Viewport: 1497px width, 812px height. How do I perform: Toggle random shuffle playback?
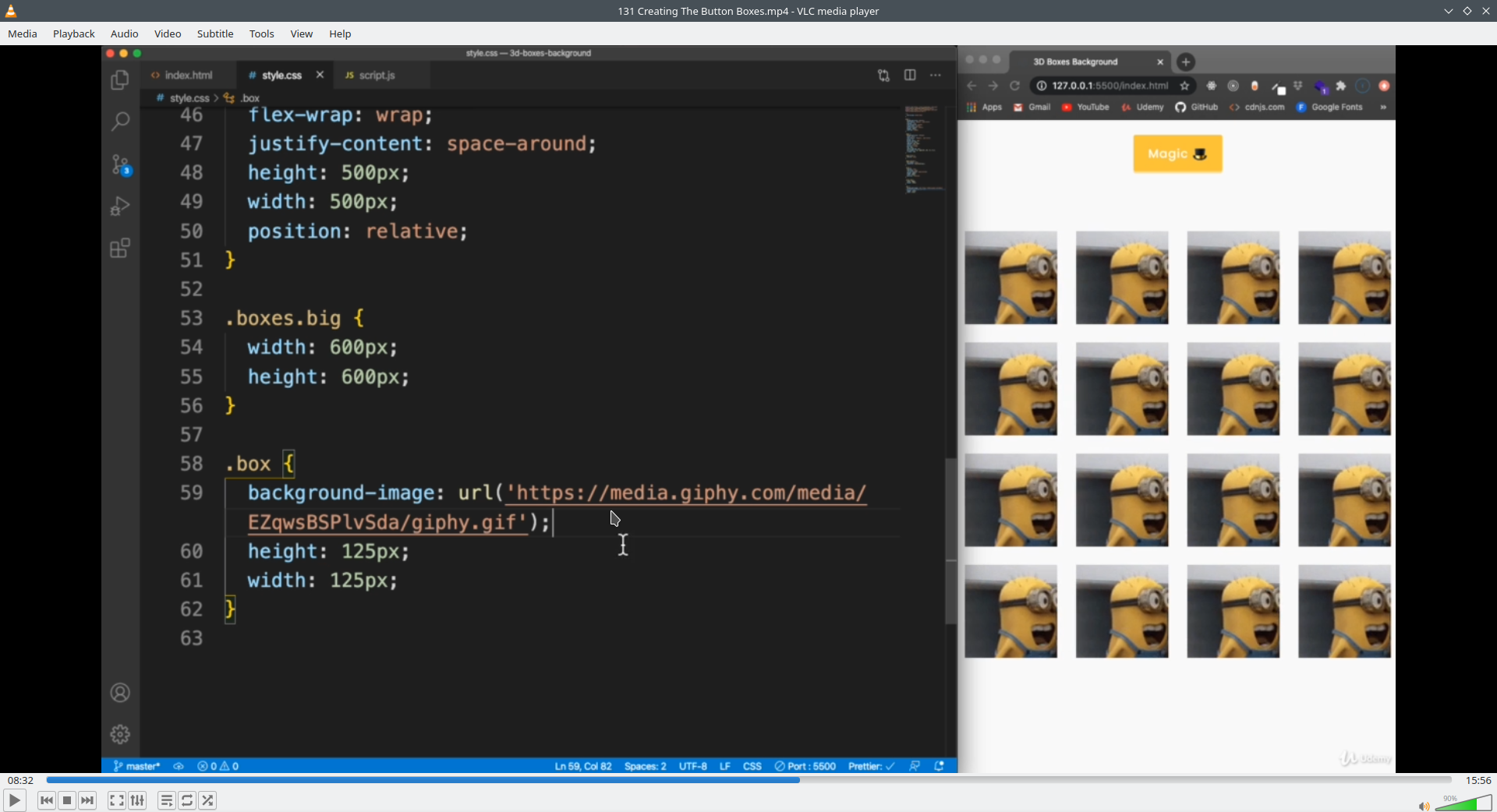[207, 800]
